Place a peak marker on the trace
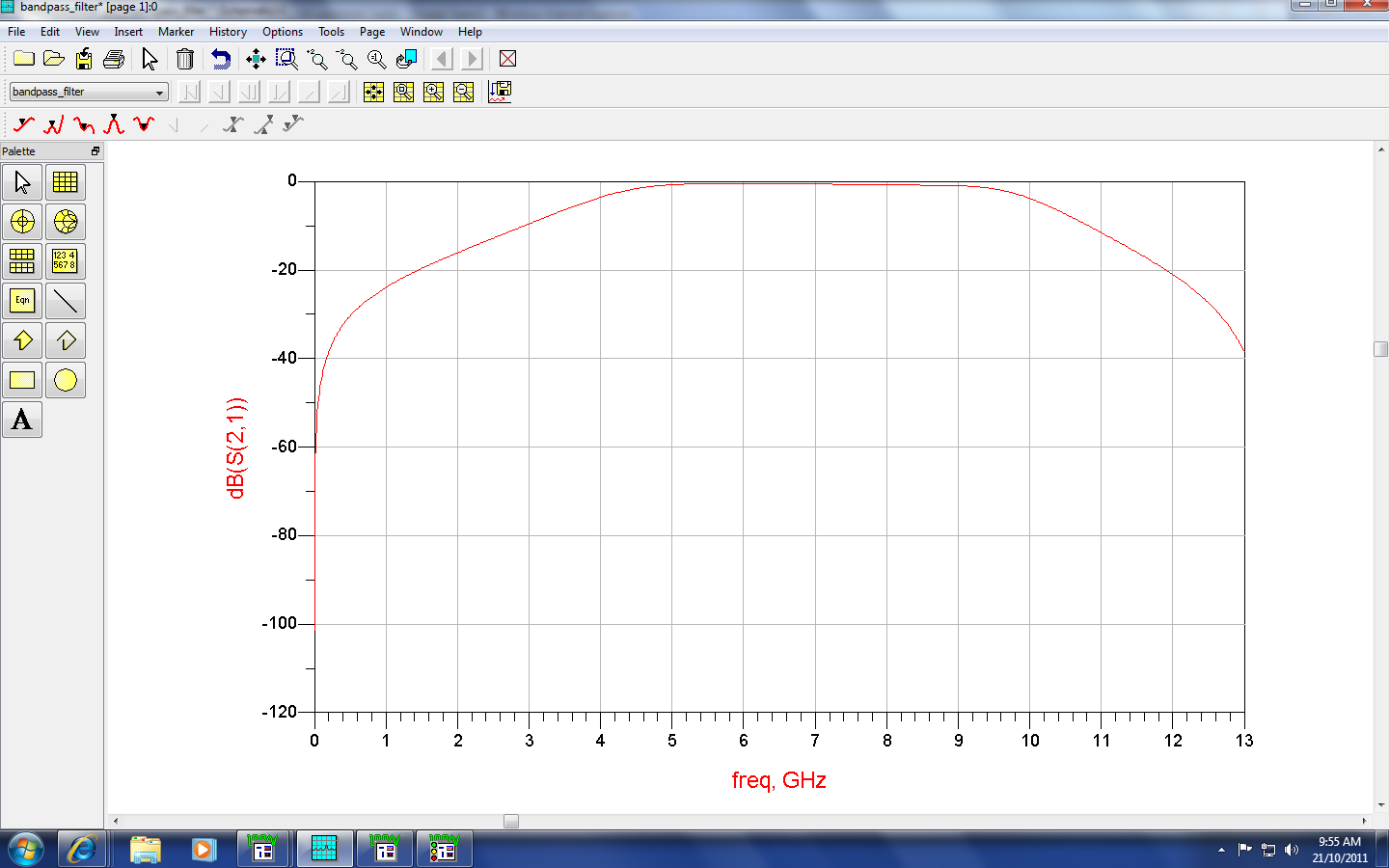1389x868 pixels. coord(114,124)
